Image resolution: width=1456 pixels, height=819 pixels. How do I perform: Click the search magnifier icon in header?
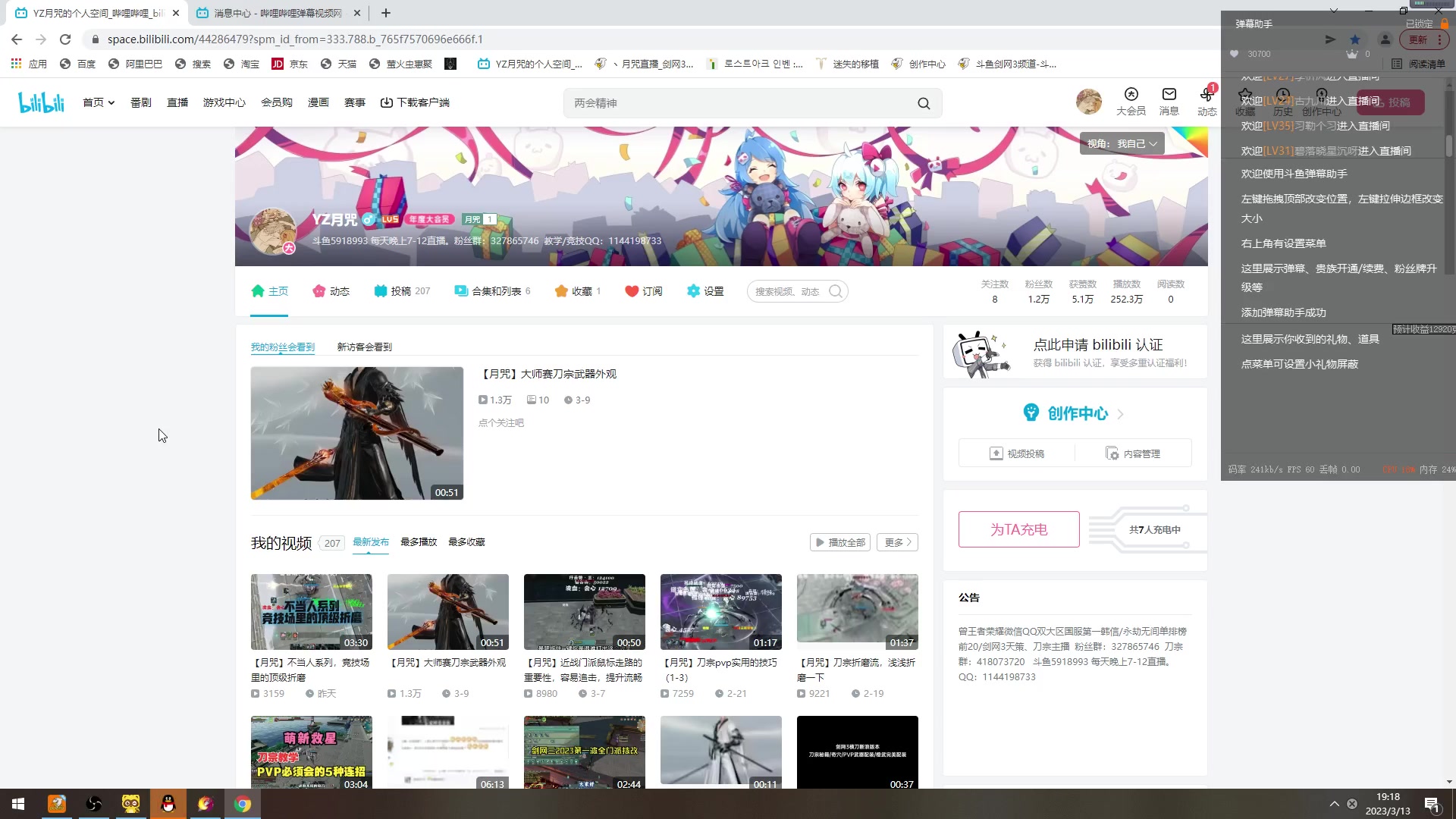click(x=924, y=103)
